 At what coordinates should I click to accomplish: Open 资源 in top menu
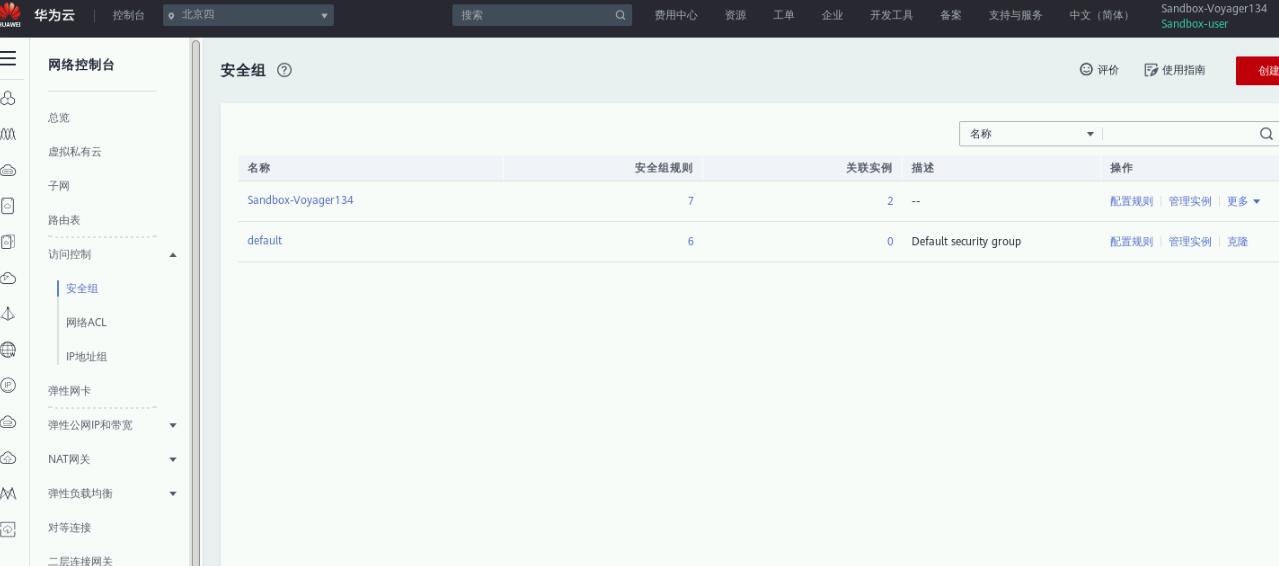click(735, 15)
